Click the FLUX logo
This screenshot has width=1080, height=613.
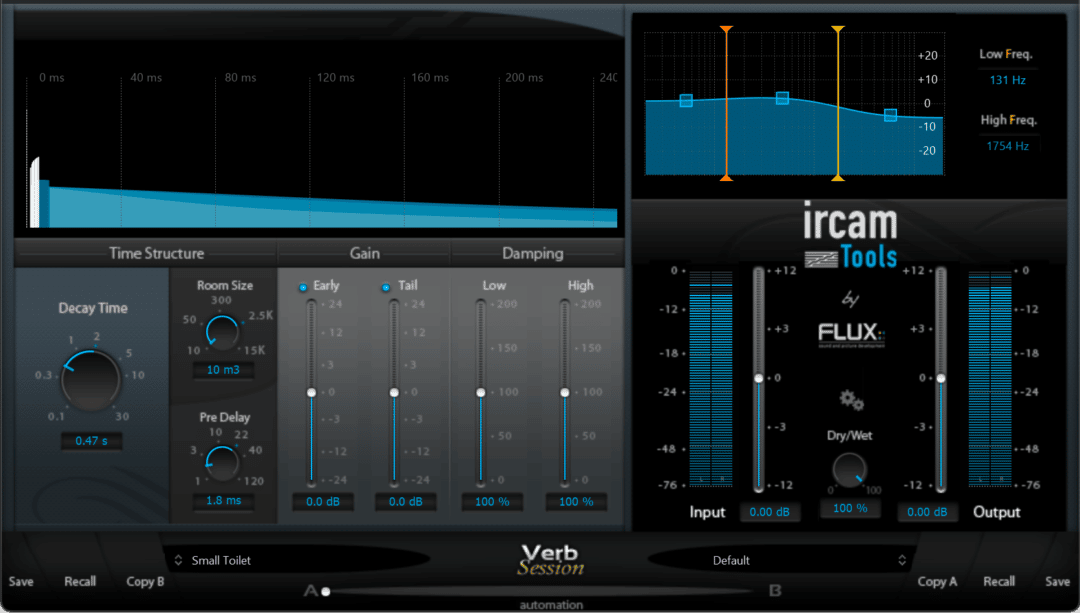(851, 336)
